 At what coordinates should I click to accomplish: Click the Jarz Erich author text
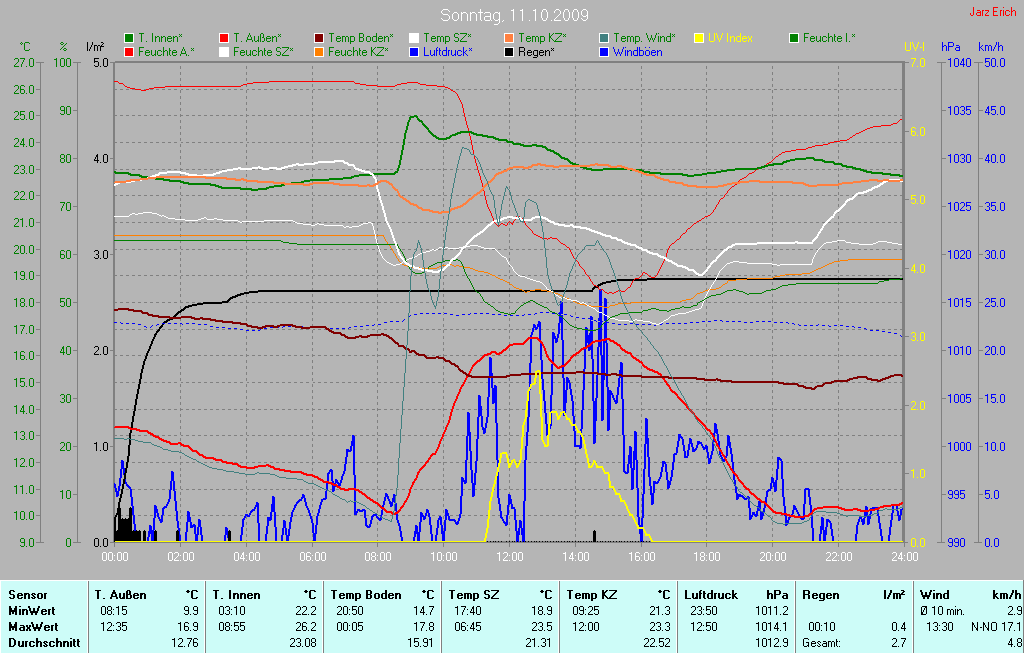(993, 13)
